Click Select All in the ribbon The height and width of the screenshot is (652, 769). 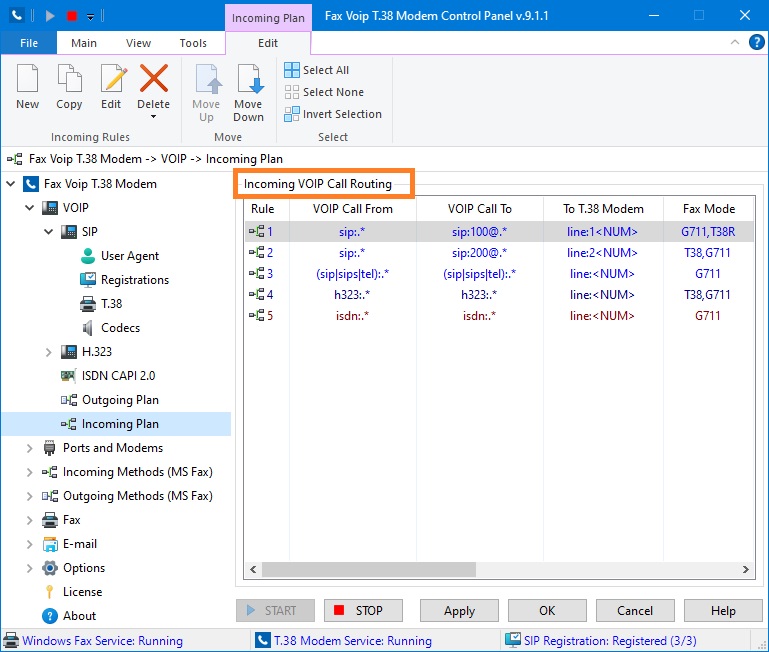pyautogui.click(x=316, y=70)
